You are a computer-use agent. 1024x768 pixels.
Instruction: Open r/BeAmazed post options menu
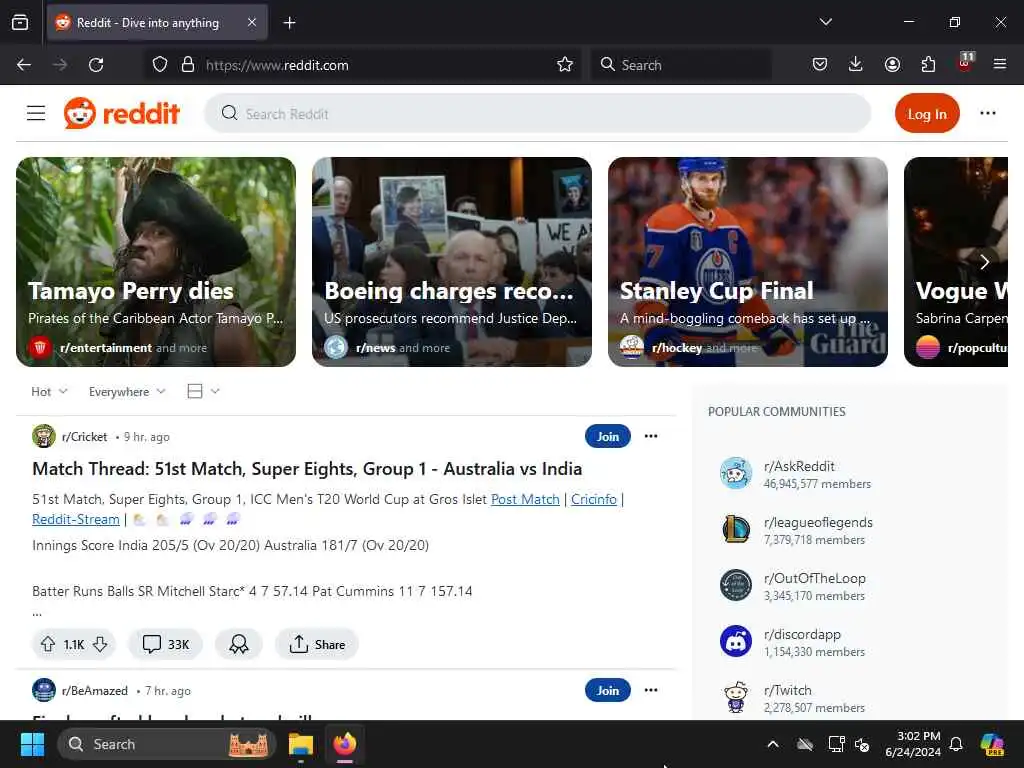coord(651,690)
